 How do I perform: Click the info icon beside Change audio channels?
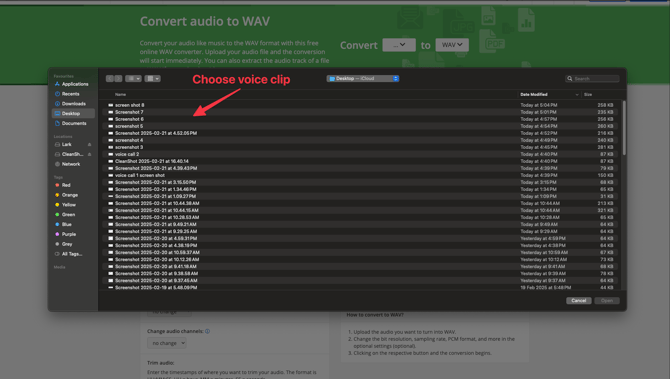207,331
